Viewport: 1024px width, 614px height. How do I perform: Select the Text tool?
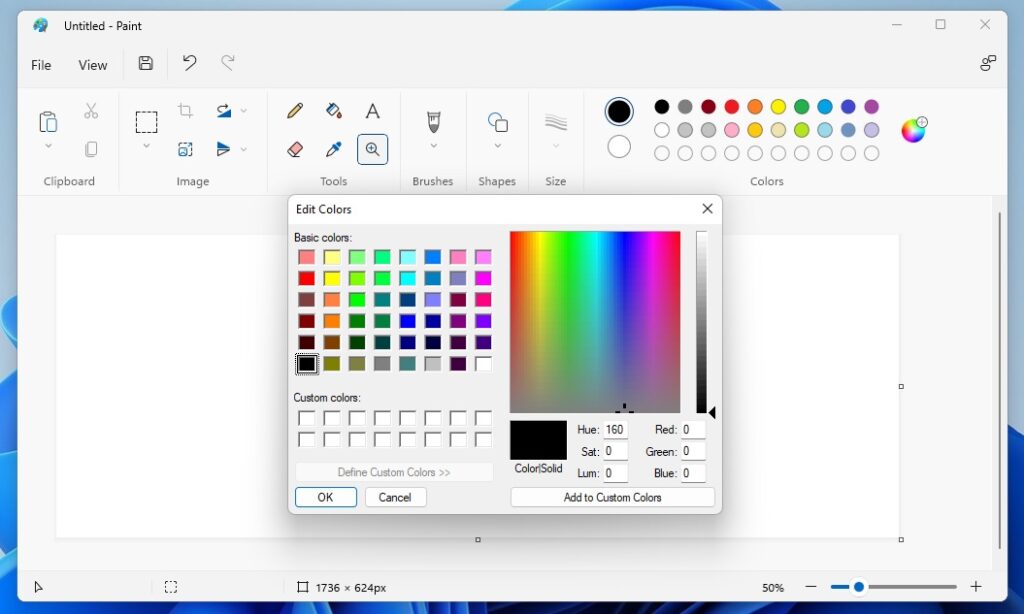(x=373, y=110)
